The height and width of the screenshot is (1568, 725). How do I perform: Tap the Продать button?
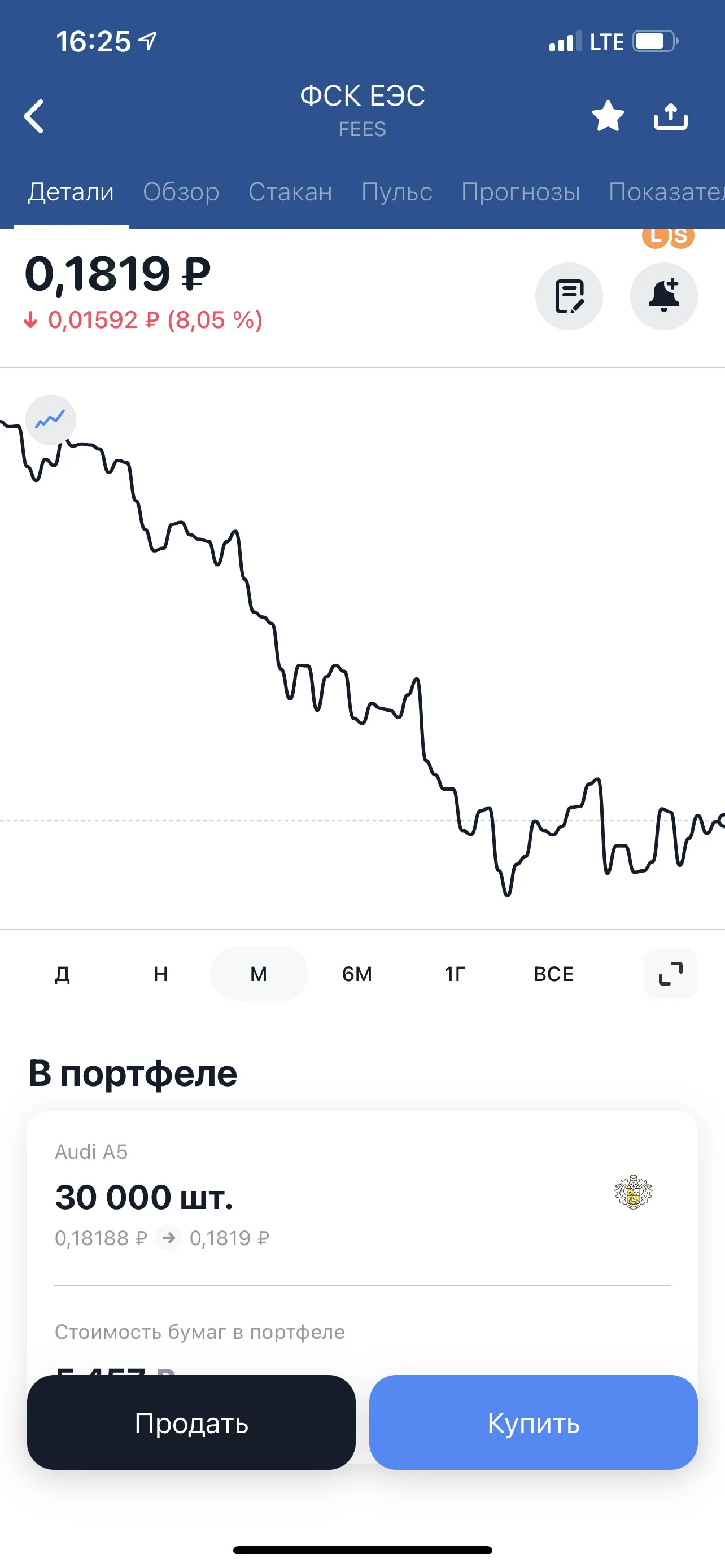(191, 1422)
